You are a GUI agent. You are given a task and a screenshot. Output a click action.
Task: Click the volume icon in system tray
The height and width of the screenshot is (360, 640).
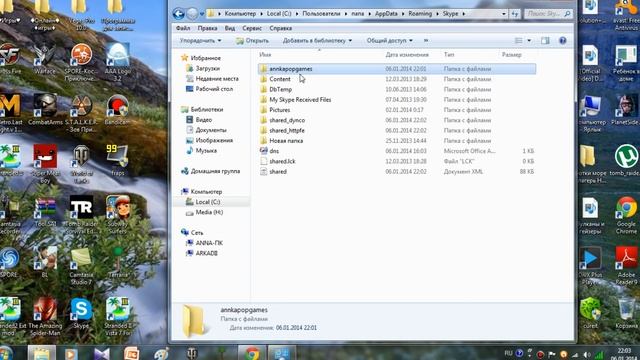tap(587, 355)
